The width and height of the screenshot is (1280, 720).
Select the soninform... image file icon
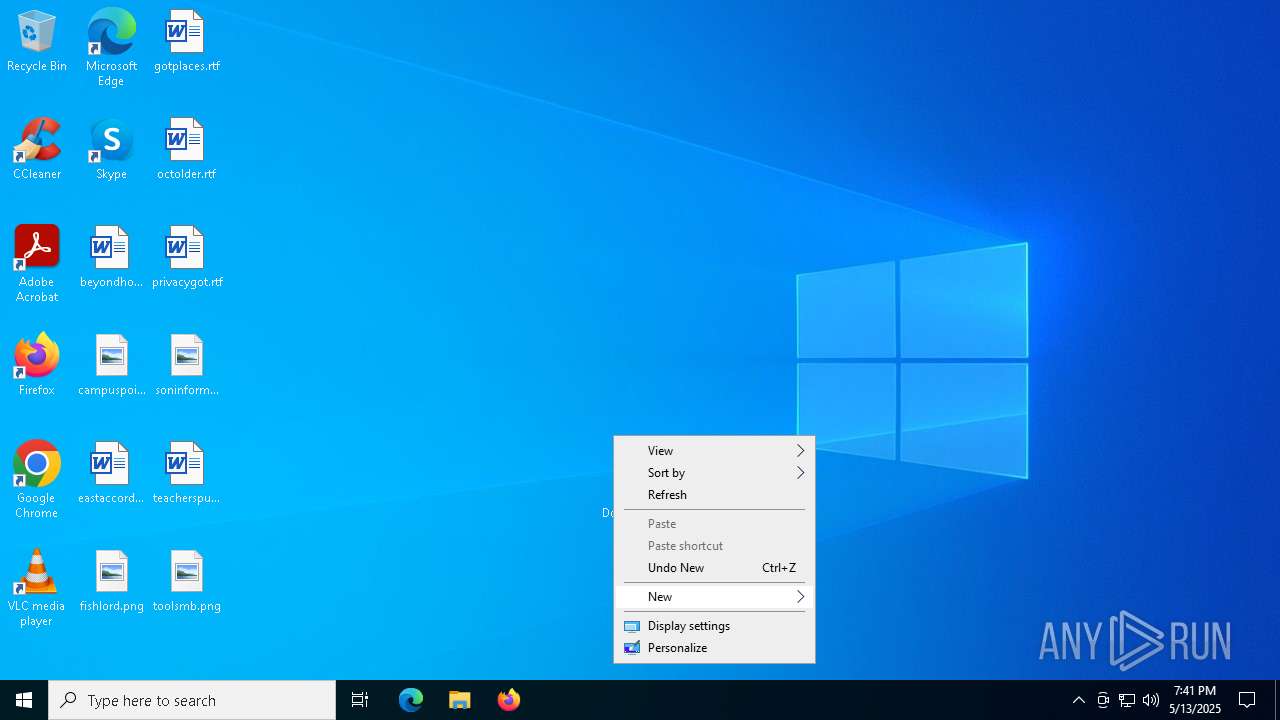(186, 366)
